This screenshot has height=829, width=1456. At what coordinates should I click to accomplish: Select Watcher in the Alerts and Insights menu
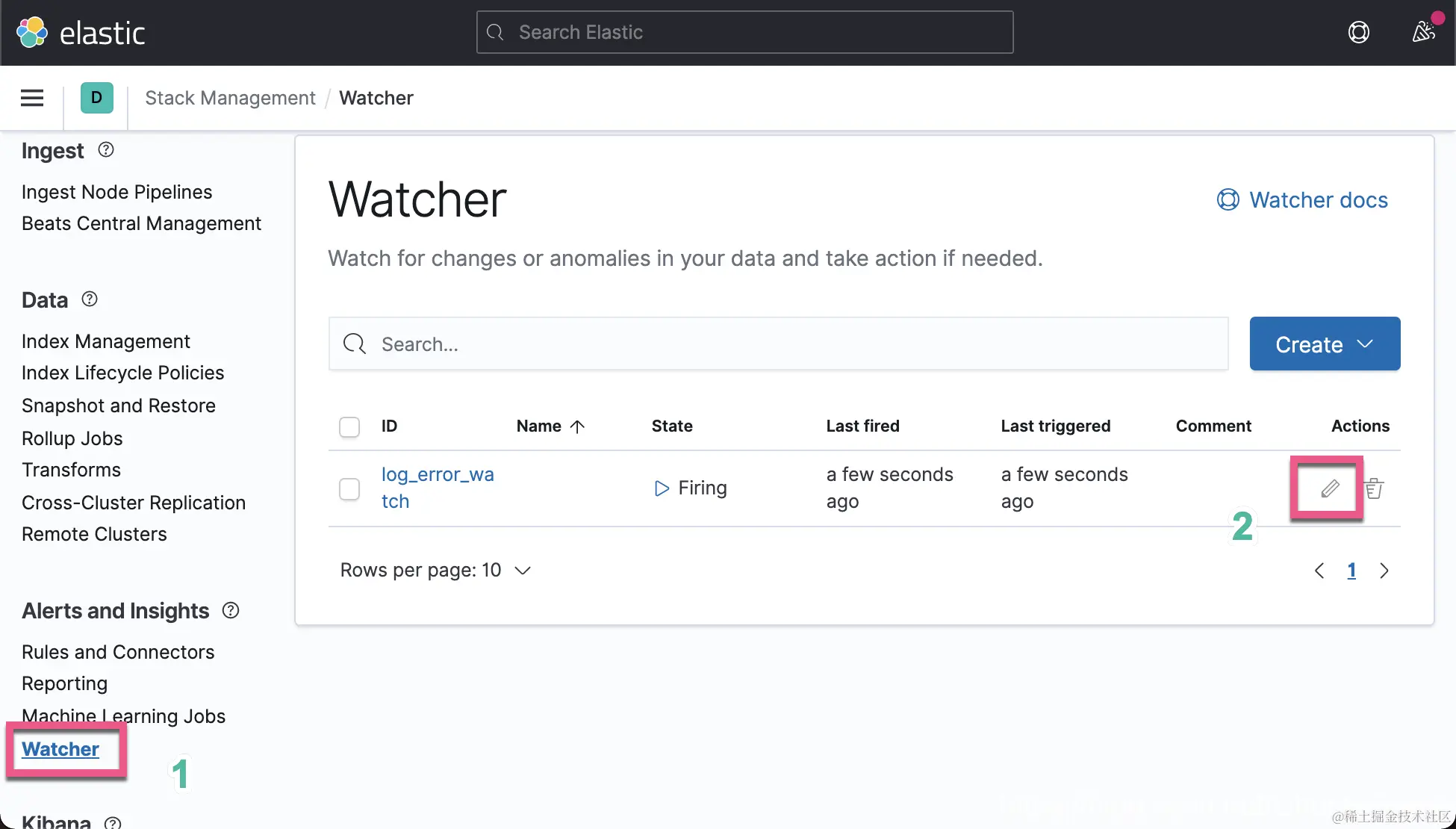click(x=60, y=749)
